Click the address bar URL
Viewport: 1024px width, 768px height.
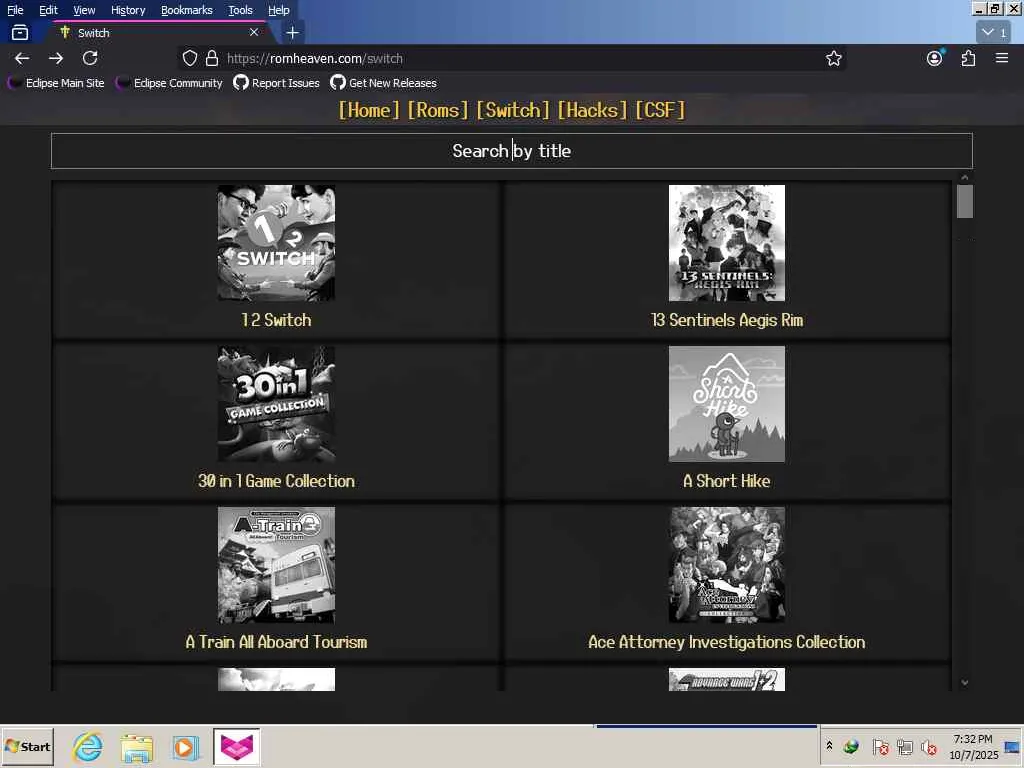(315, 58)
